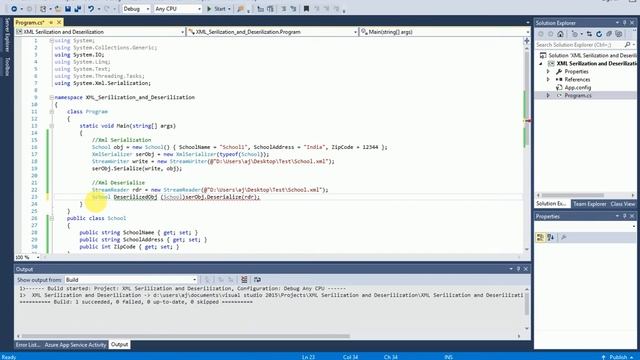Click the search magnifier in Solution Explorer
Image resolution: width=640 pixels, height=360 pixels.
(627, 44)
